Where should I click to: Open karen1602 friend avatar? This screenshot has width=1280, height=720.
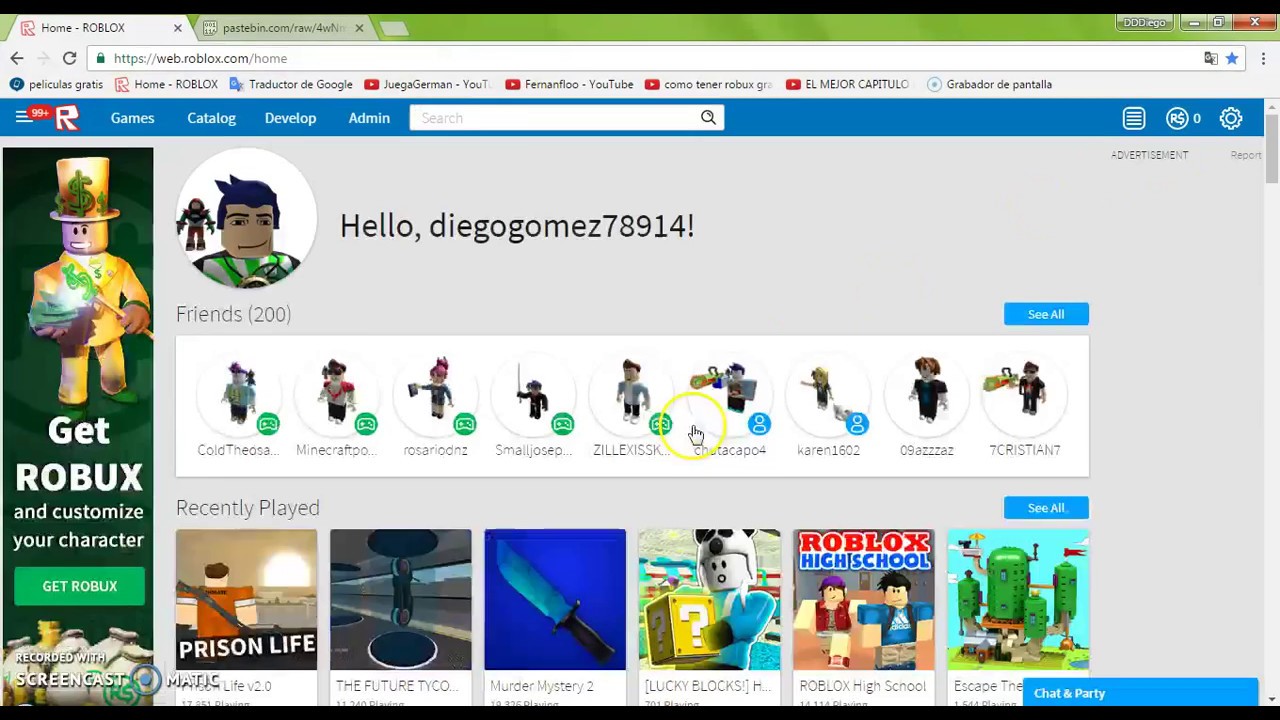[828, 394]
